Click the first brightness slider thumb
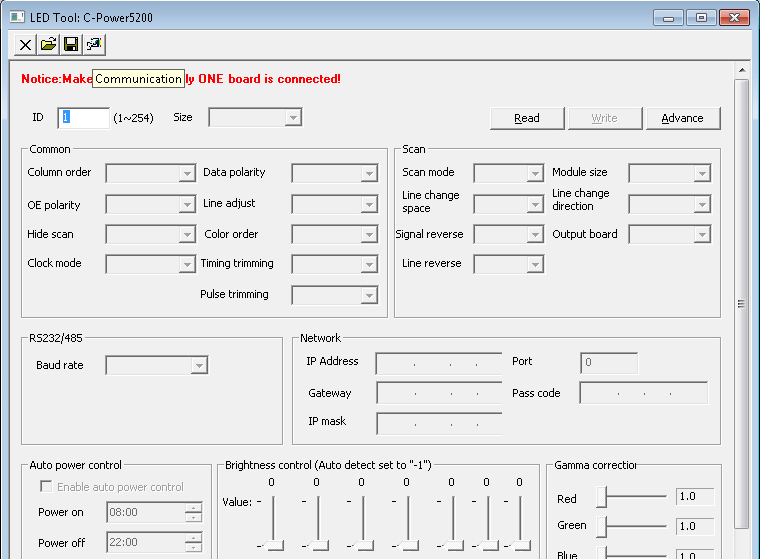760x559 pixels. (273, 545)
